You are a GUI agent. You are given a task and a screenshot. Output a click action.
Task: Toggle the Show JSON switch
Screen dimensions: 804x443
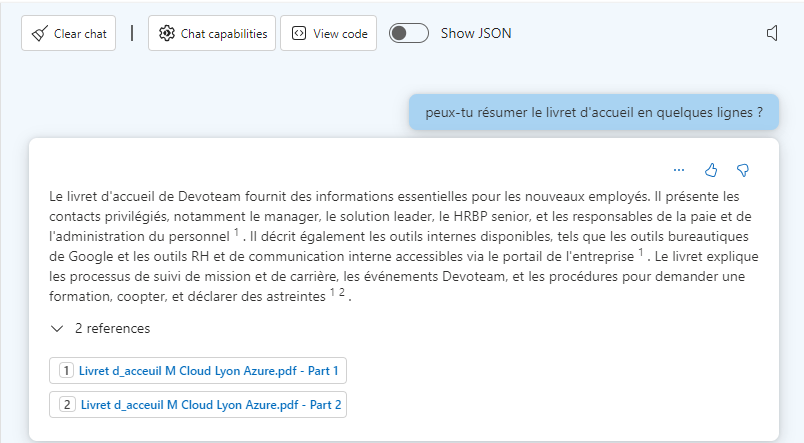coord(409,33)
